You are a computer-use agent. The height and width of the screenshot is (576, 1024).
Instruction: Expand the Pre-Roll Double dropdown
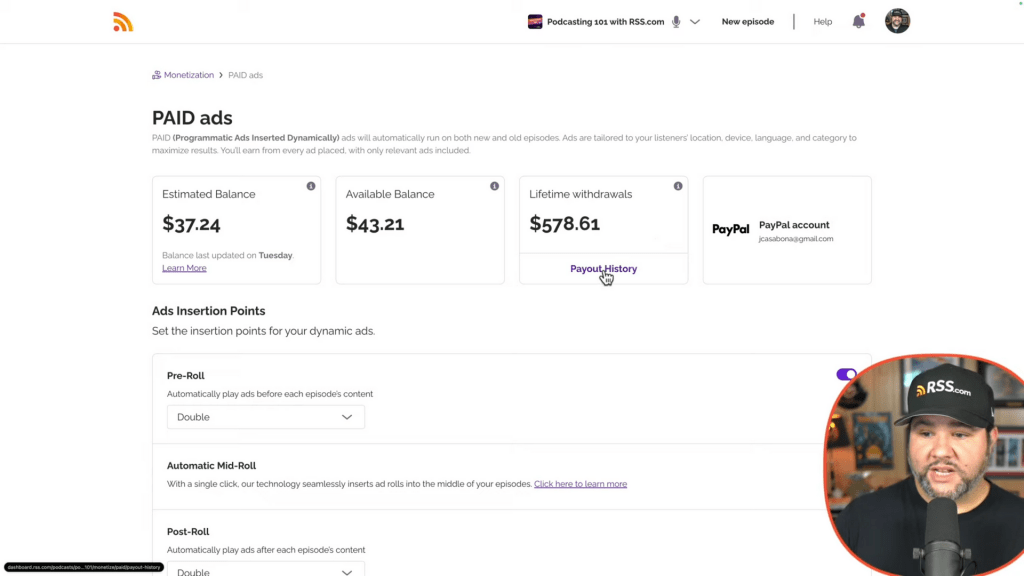tap(265, 417)
